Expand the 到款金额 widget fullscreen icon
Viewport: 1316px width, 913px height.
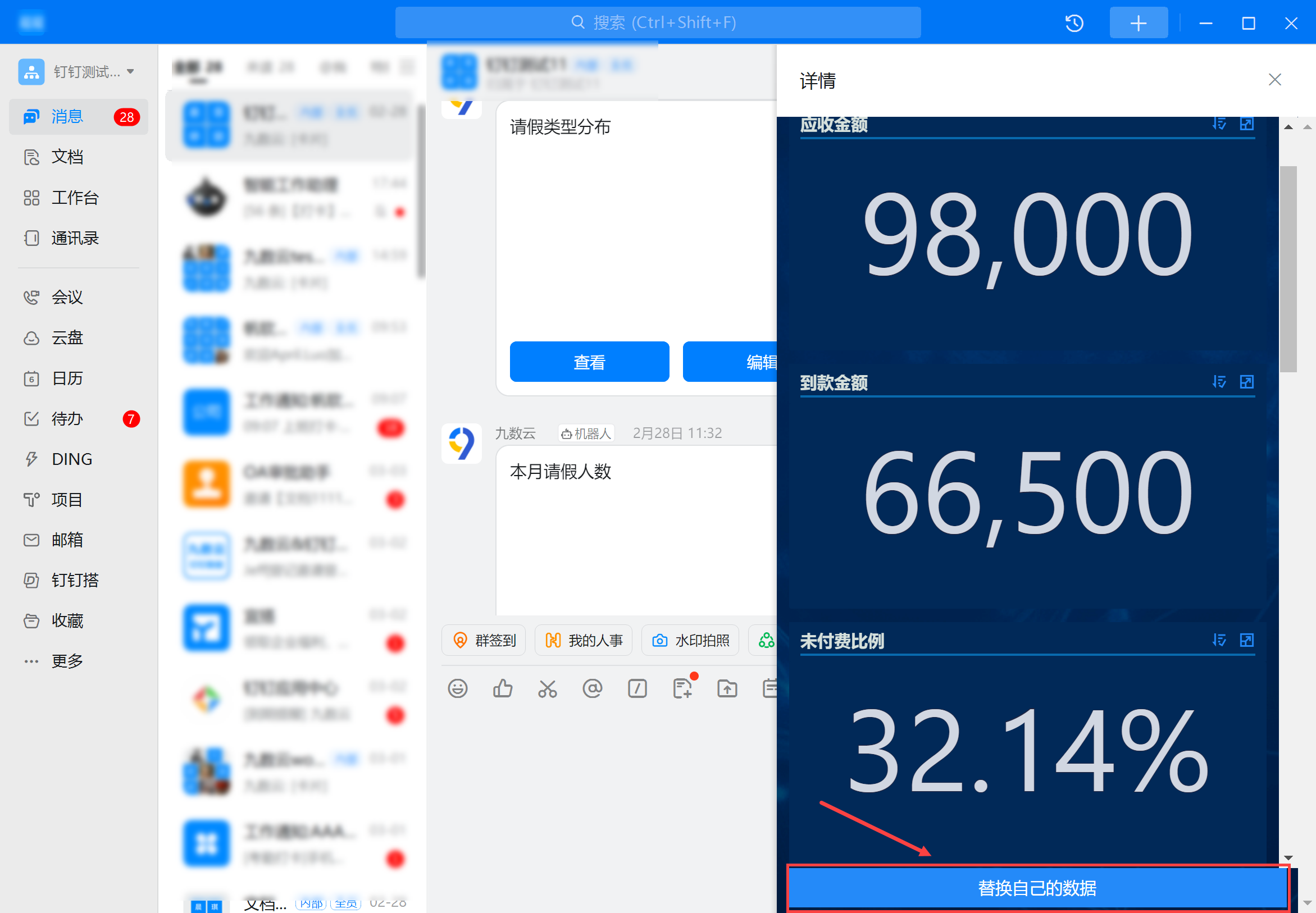1247,382
